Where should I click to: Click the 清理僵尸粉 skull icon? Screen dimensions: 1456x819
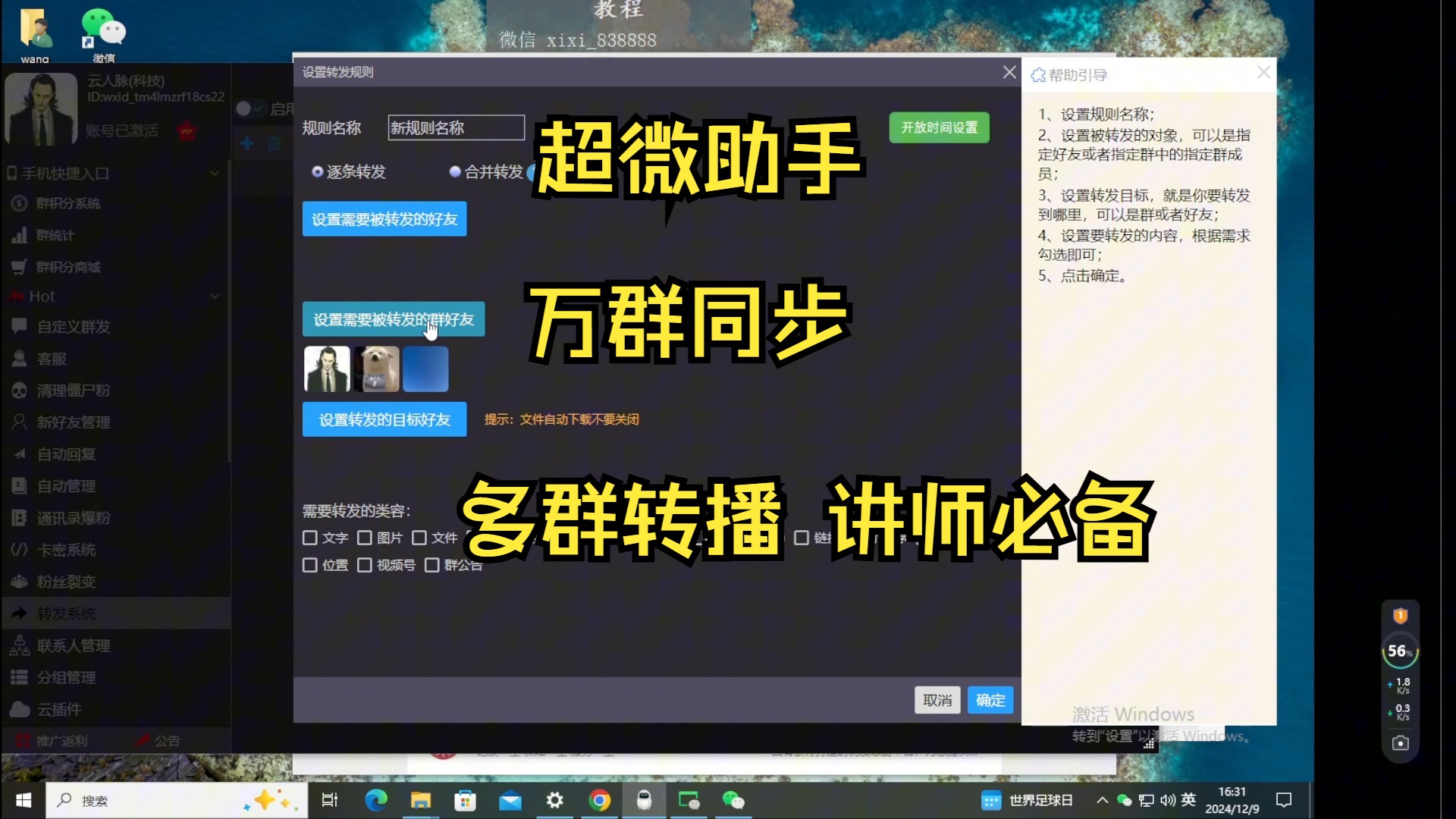(x=19, y=391)
